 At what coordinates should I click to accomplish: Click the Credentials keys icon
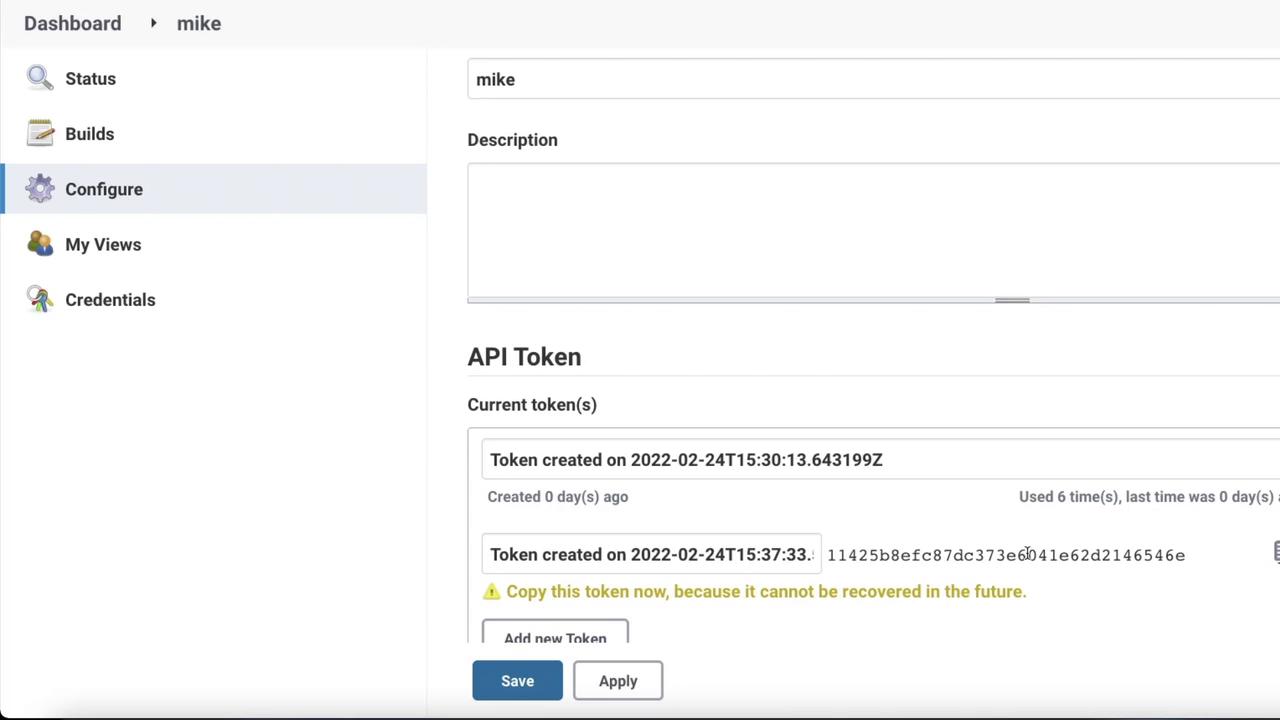[x=40, y=299]
